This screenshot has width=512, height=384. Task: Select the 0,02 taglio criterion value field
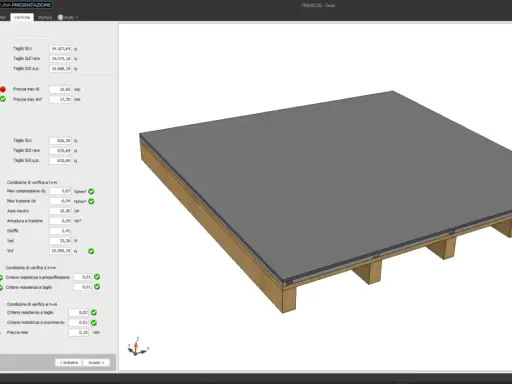tap(79, 313)
